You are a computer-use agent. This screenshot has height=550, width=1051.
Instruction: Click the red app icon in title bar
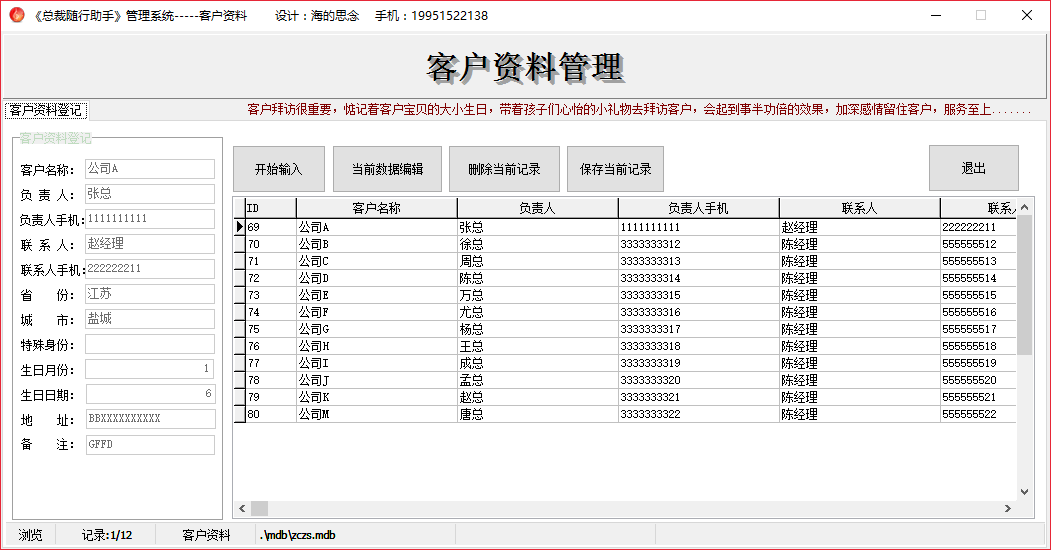[x=17, y=15]
